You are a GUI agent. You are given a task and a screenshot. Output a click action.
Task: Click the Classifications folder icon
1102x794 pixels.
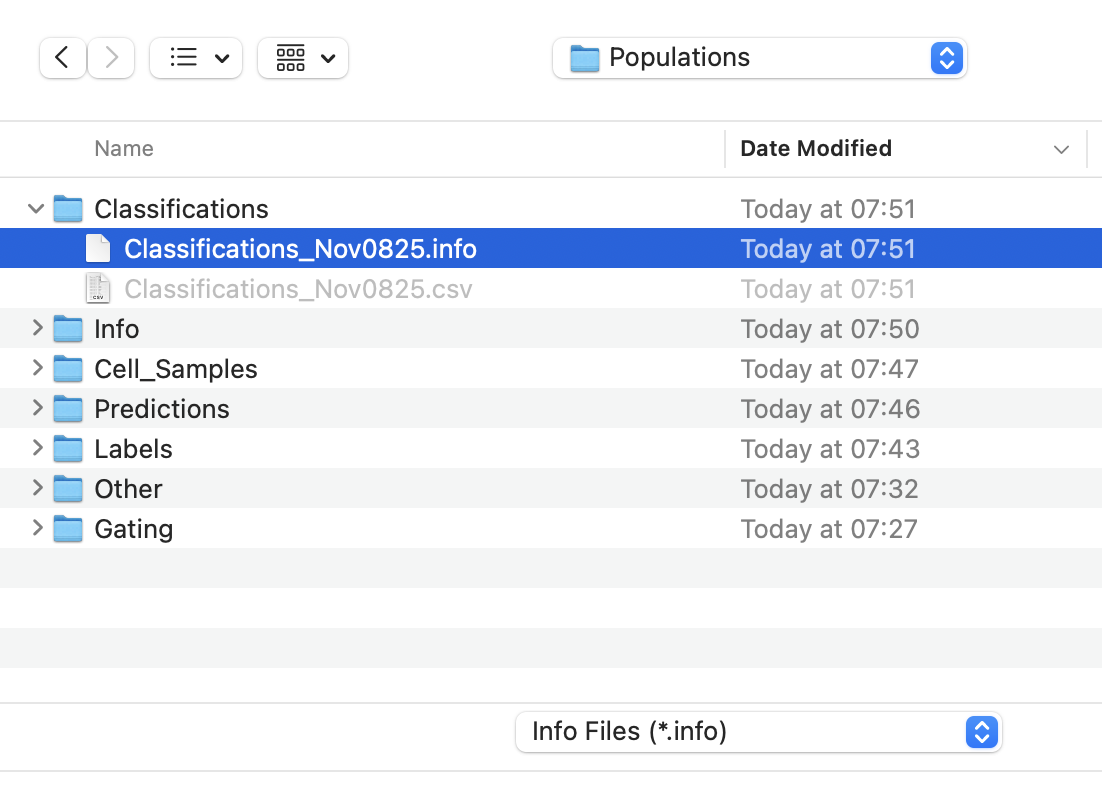[67, 209]
